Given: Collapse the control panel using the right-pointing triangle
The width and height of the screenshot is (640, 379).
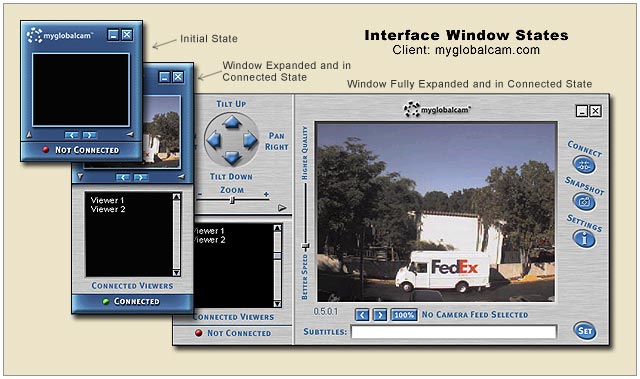Looking at the screenshot, I should 282,208.
